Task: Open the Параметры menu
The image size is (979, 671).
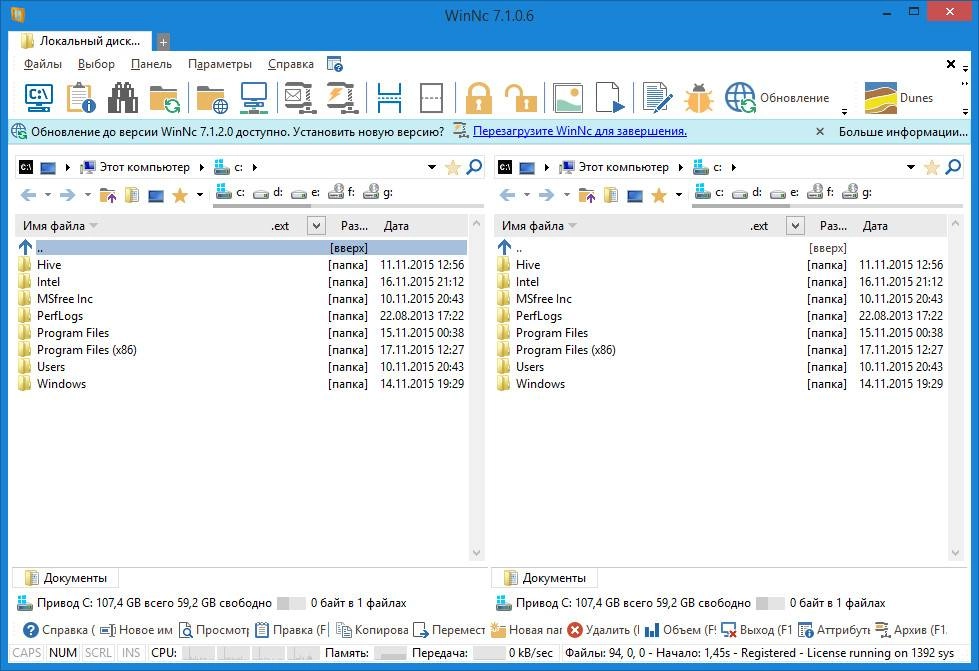Action: click(x=220, y=64)
